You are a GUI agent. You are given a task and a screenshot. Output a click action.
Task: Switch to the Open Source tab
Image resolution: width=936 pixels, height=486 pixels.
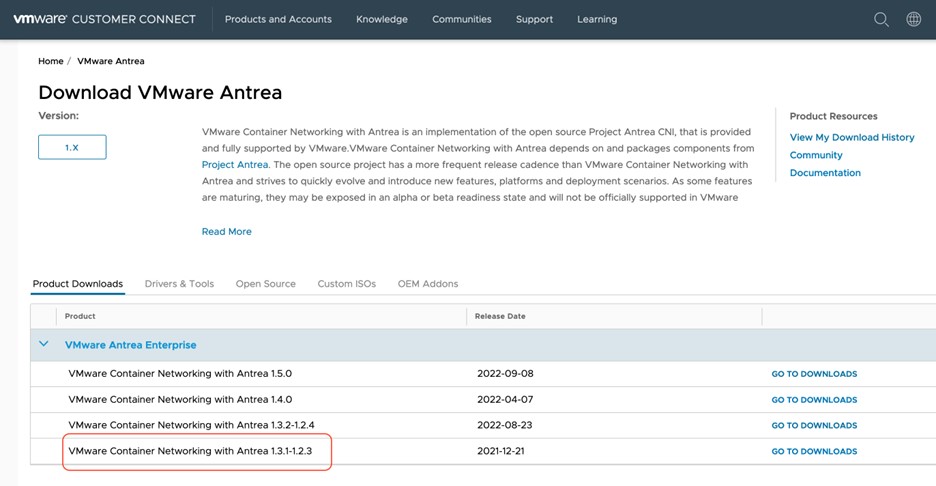(x=265, y=284)
